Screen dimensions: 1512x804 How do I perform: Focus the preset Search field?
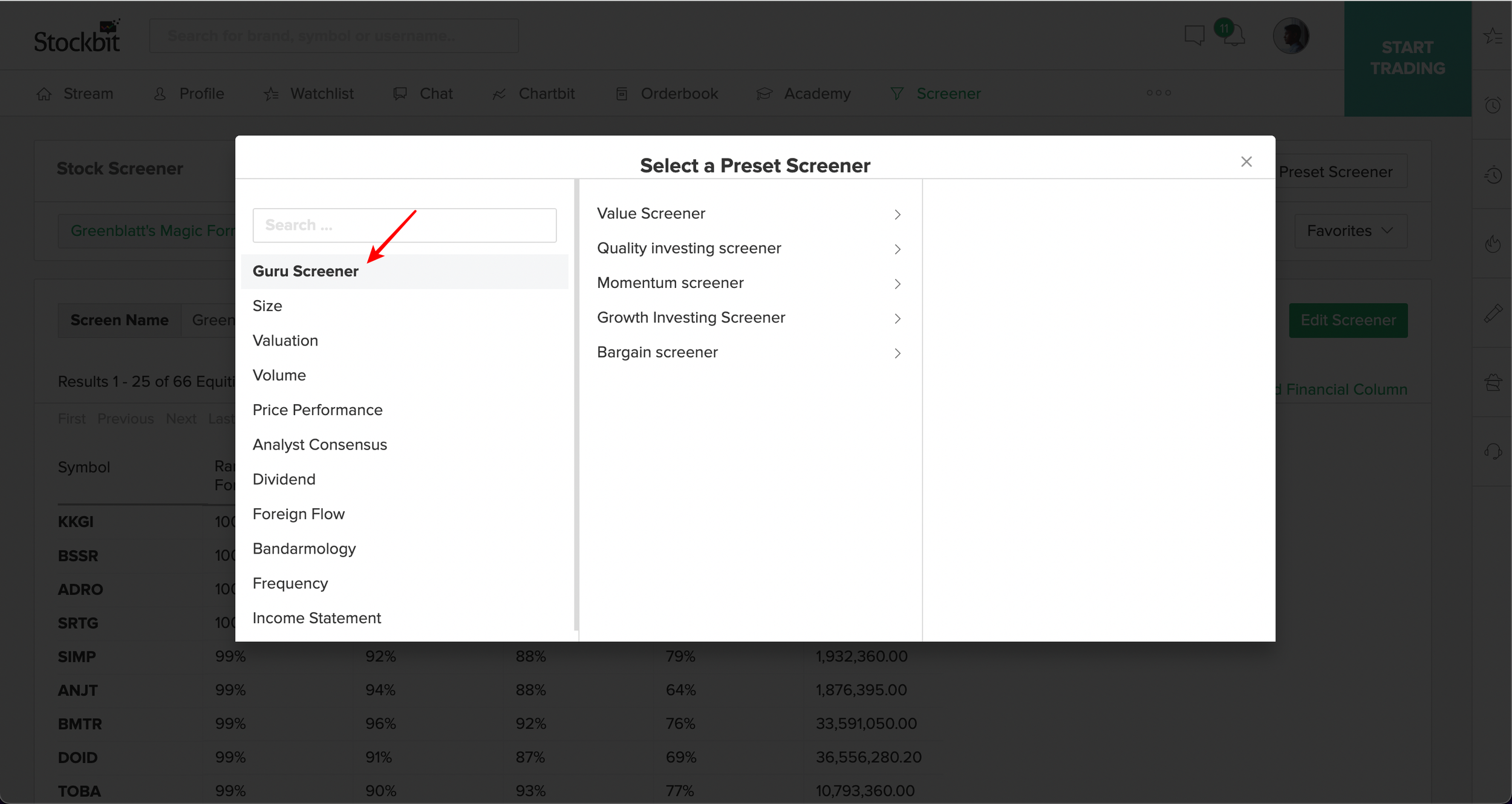pos(405,225)
